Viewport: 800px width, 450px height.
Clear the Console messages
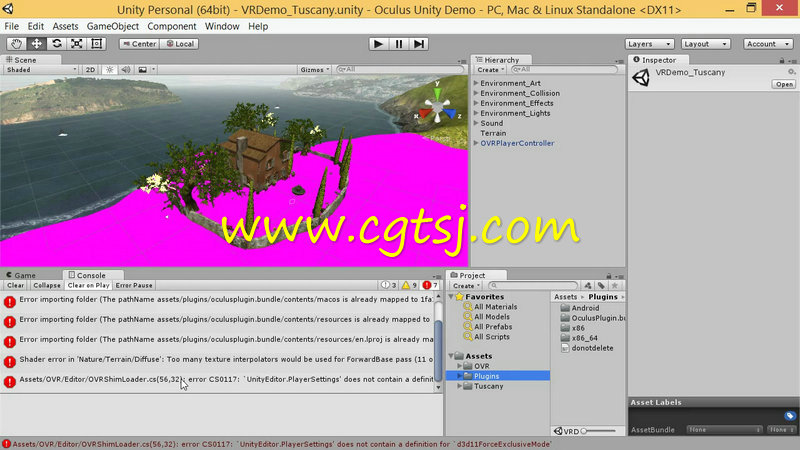(x=15, y=285)
